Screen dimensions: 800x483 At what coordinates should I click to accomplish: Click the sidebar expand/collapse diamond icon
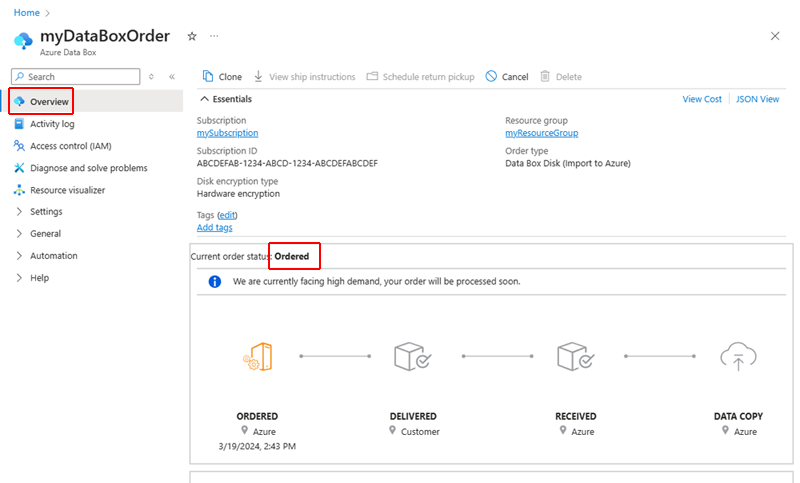coord(152,77)
